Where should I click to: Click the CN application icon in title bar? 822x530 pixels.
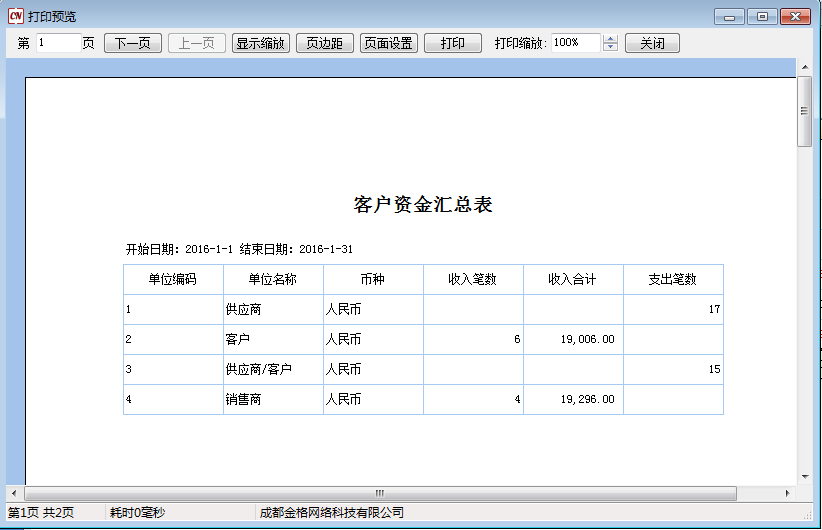(15, 16)
